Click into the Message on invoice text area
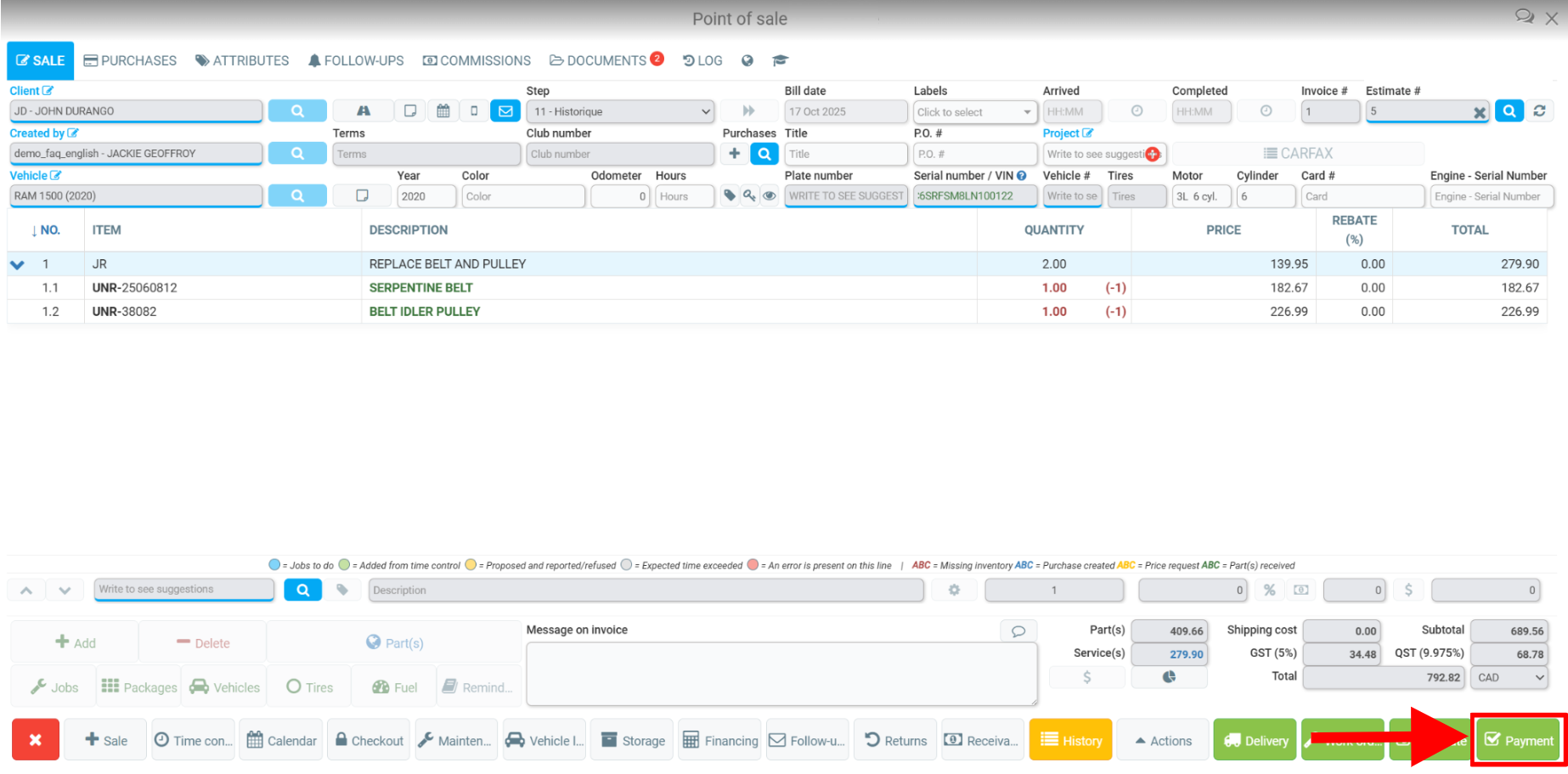 point(781,674)
